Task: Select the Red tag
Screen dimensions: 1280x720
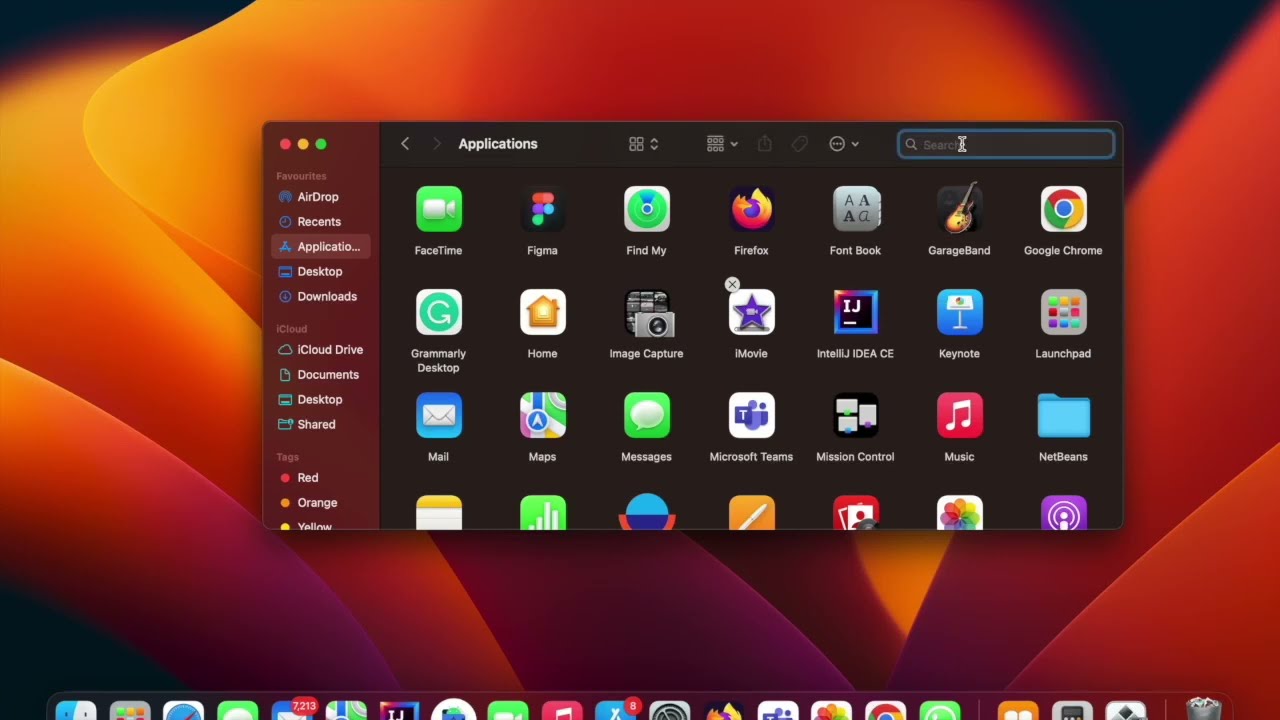Action: (320, 478)
